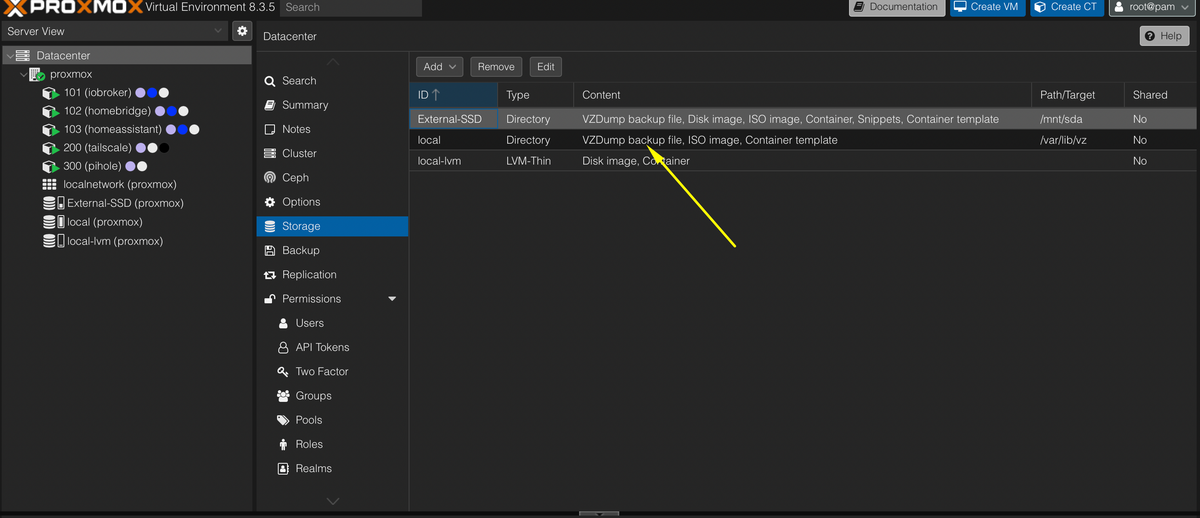Click the local-lvm storage icon in tree
Viewport: 1200px width, 518px height.
(52, 241)
